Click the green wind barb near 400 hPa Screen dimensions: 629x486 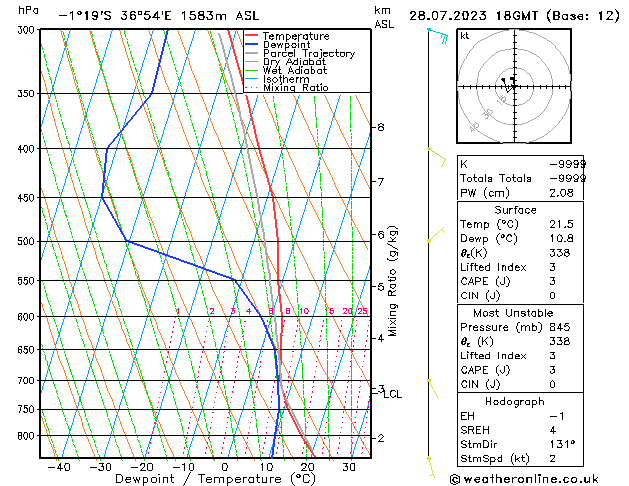[436, 153]
